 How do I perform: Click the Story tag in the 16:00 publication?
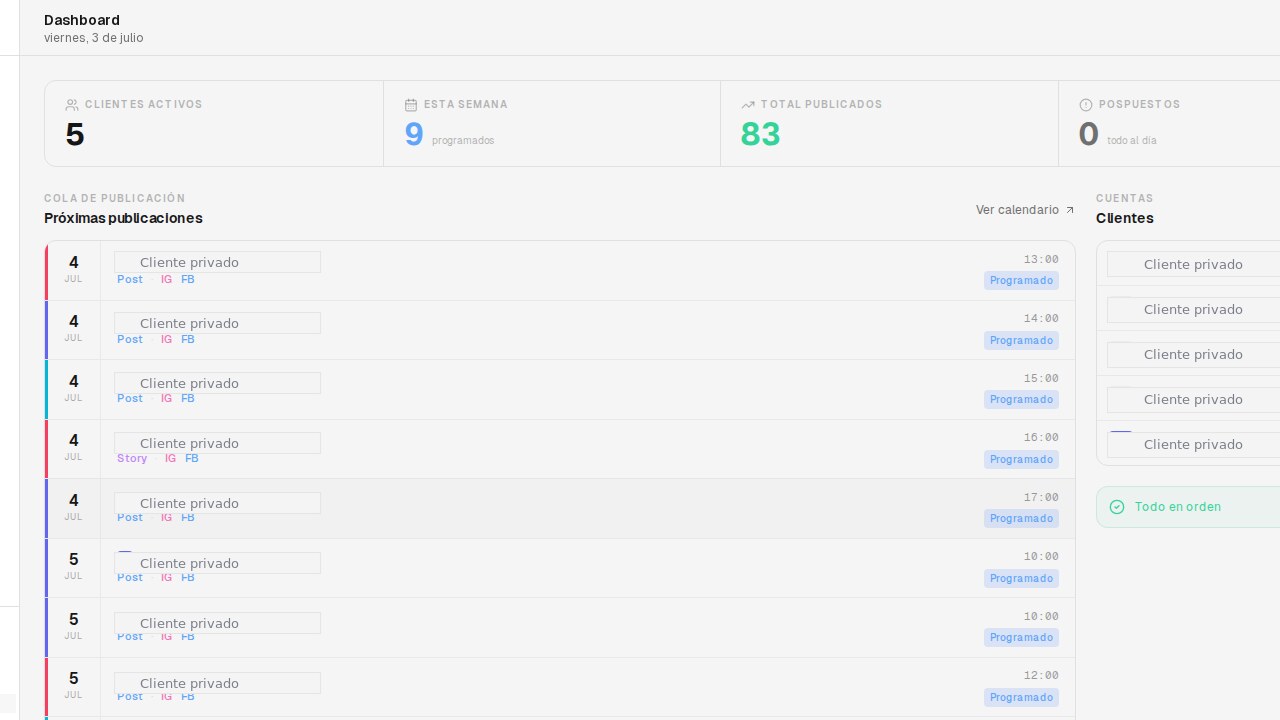click(132, 459)
